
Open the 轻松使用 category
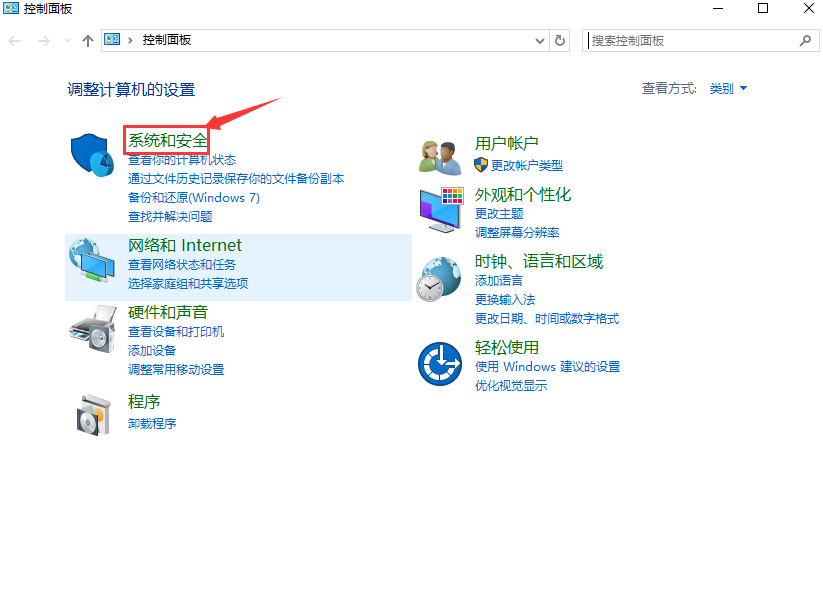point(507,347)
